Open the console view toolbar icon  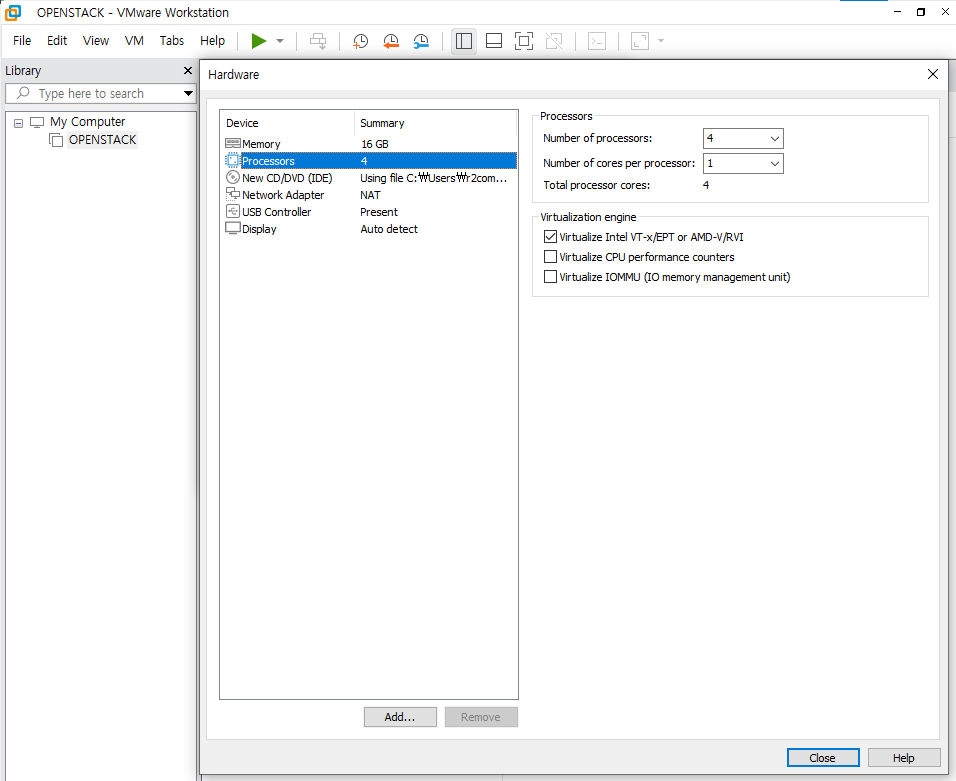pyautogui.click(x=597, y=41)
